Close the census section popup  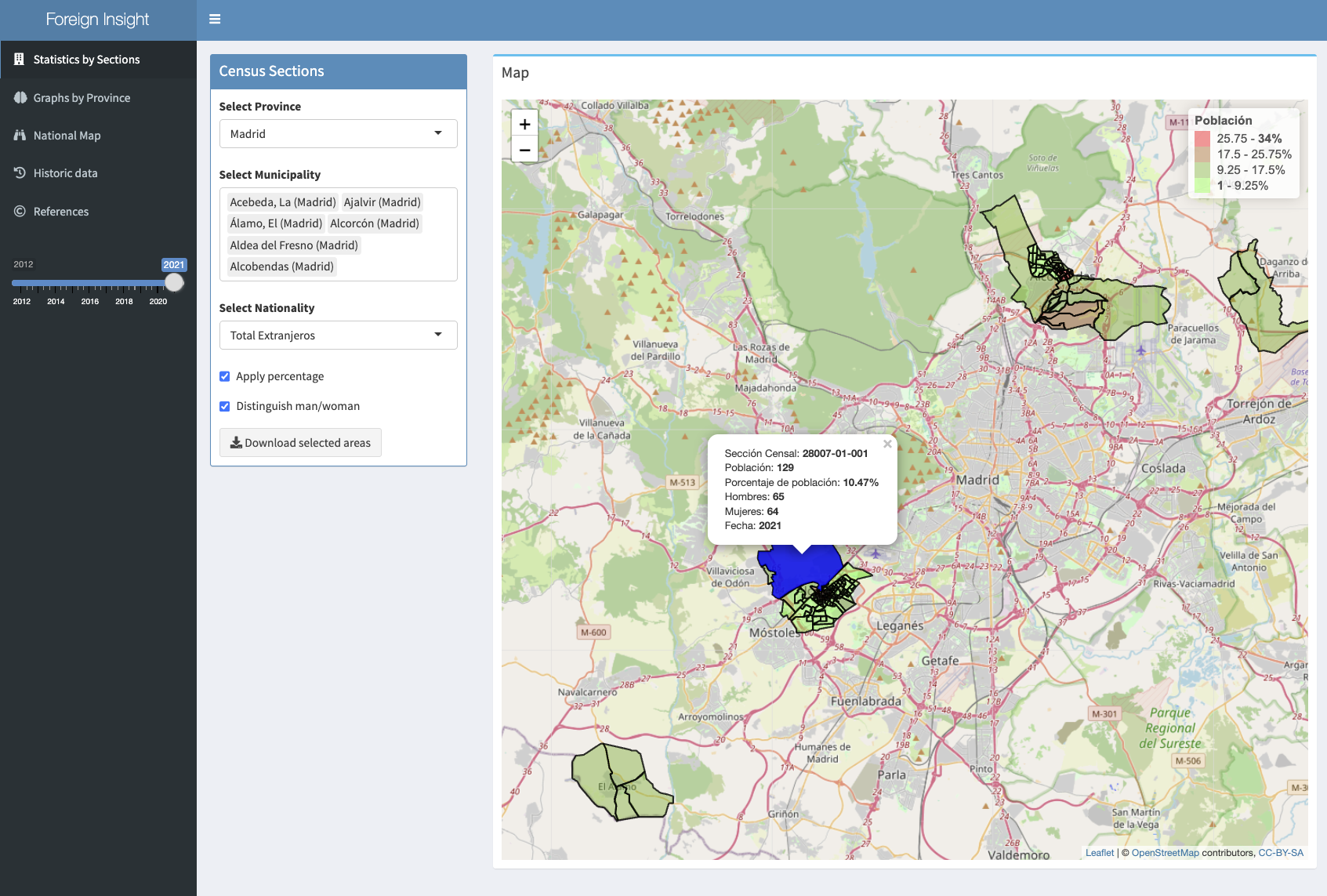887,444
